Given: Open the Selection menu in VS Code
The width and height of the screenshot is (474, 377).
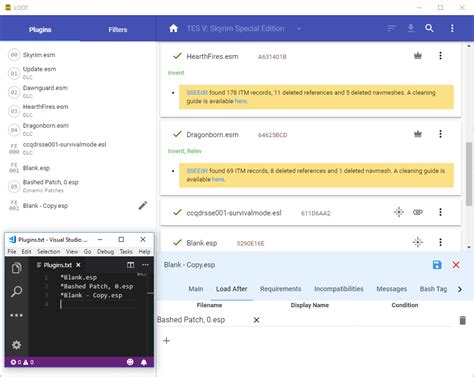Looking at the screenshot, I should tap(48, 252).
